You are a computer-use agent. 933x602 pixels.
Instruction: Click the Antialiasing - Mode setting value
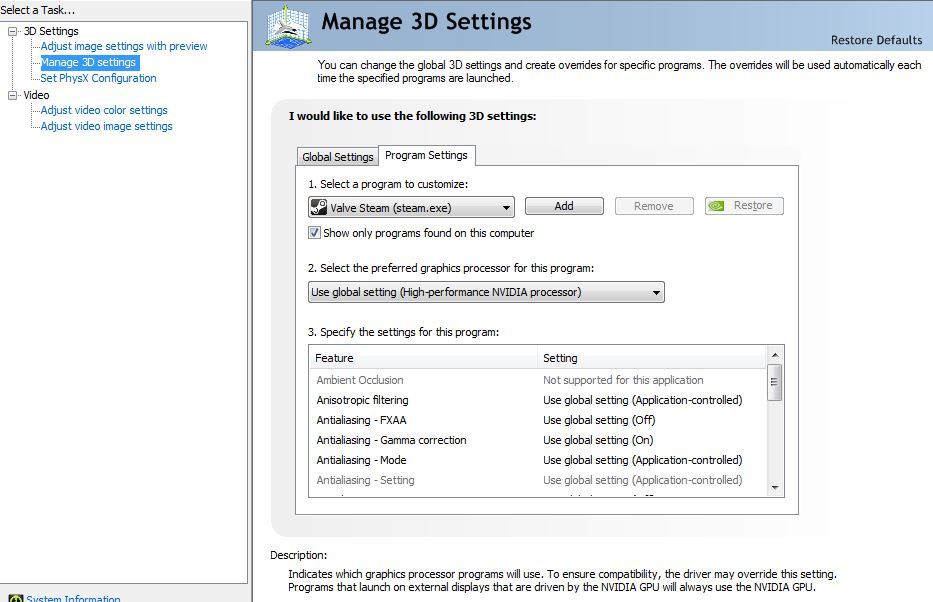click(x=642, y=460)
